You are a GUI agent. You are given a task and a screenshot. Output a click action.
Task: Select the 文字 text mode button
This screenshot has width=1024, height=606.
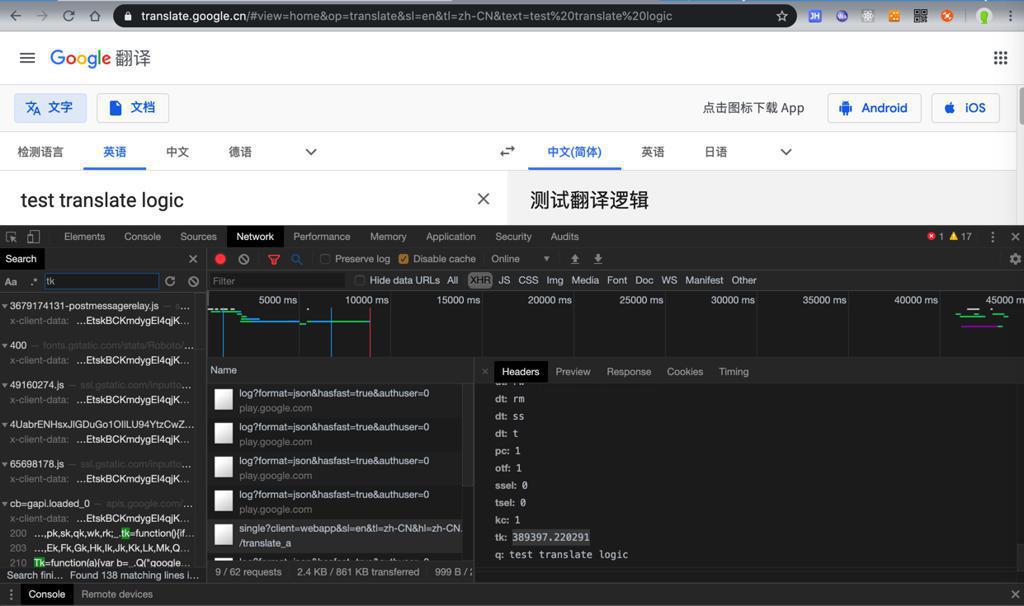pyautogui.click(x=50, y=108)
